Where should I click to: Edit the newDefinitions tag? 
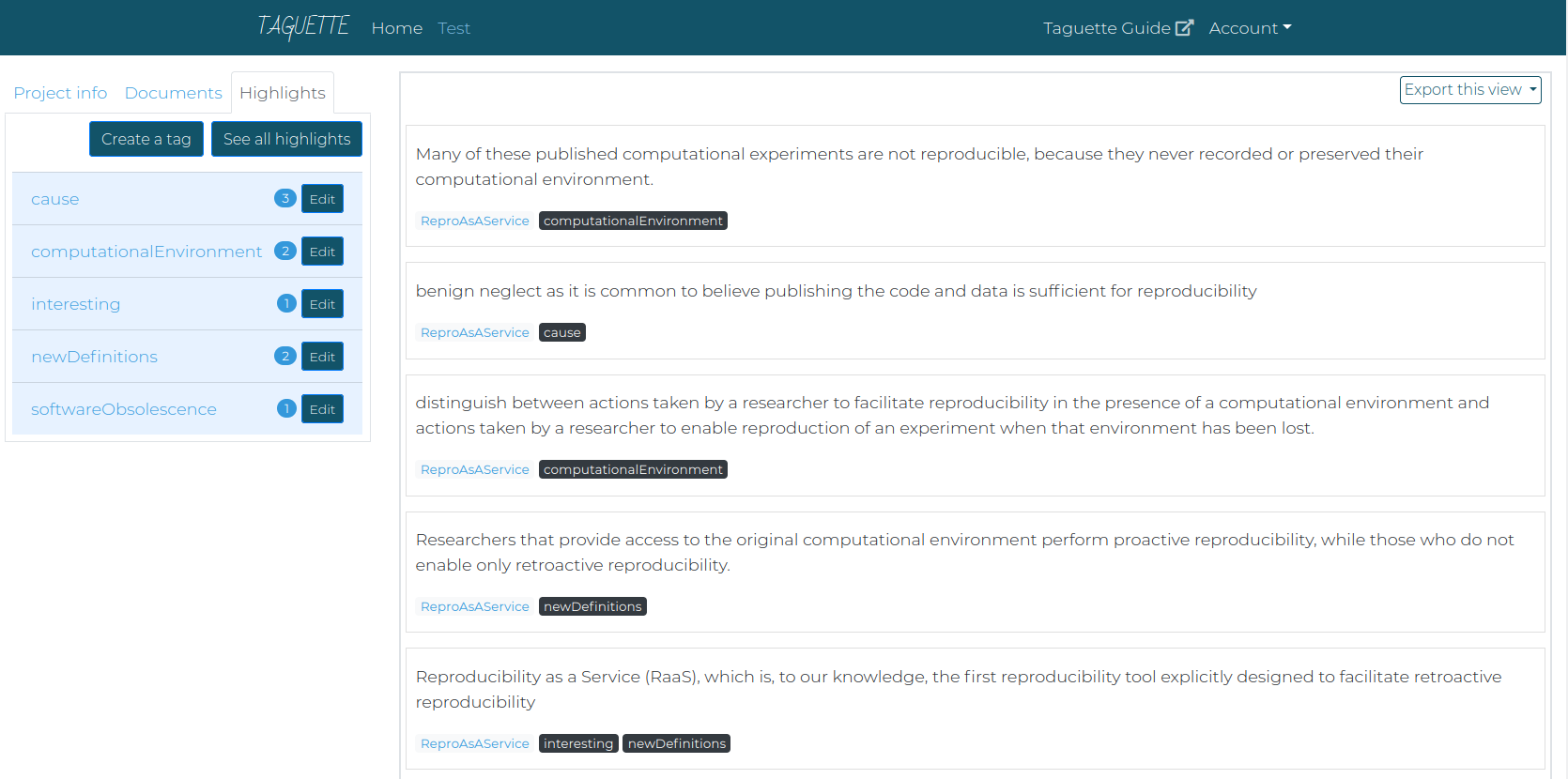[x=322, y=357]
